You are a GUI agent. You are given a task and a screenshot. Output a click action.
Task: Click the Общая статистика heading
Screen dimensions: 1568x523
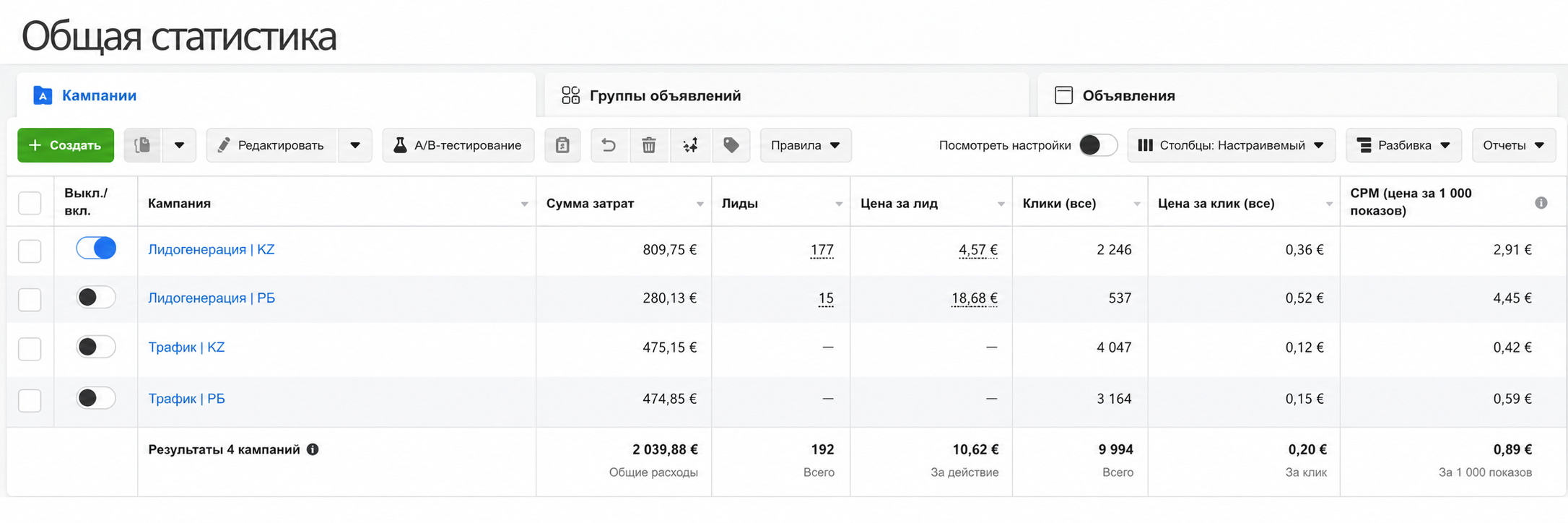pyautogui.click(x=179, y=36)
